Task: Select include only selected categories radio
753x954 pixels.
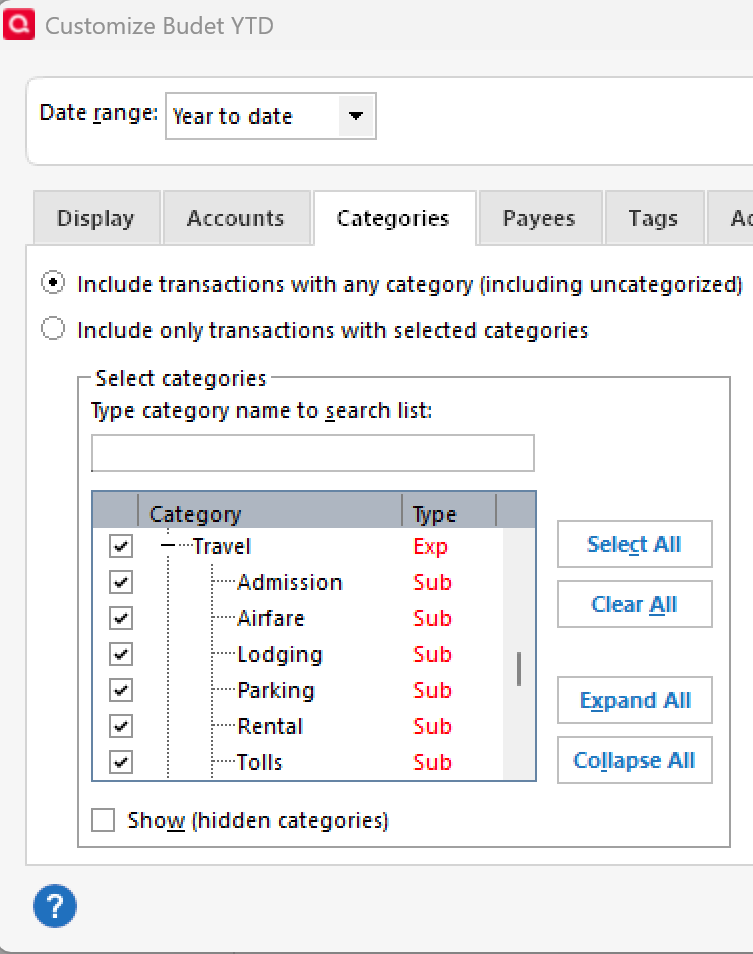Action: pos(52,329)
